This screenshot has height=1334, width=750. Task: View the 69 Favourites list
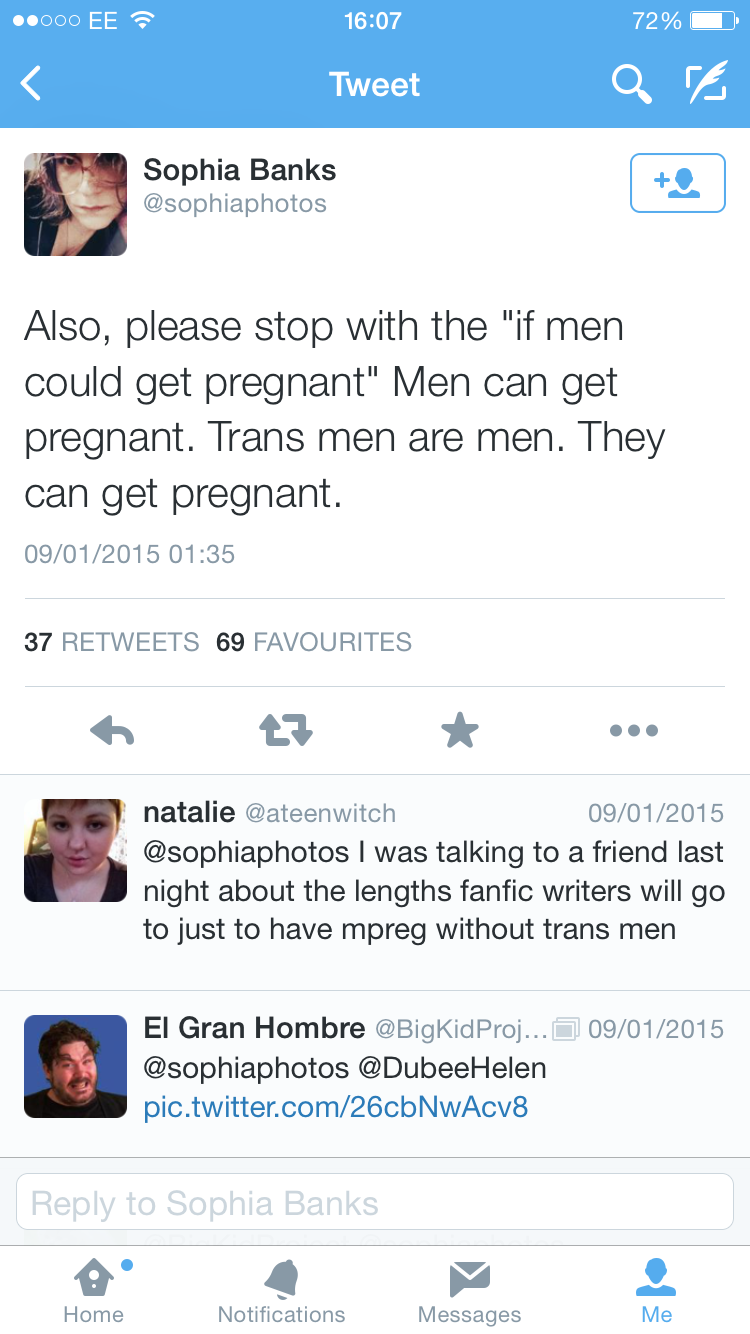point(314,642)
